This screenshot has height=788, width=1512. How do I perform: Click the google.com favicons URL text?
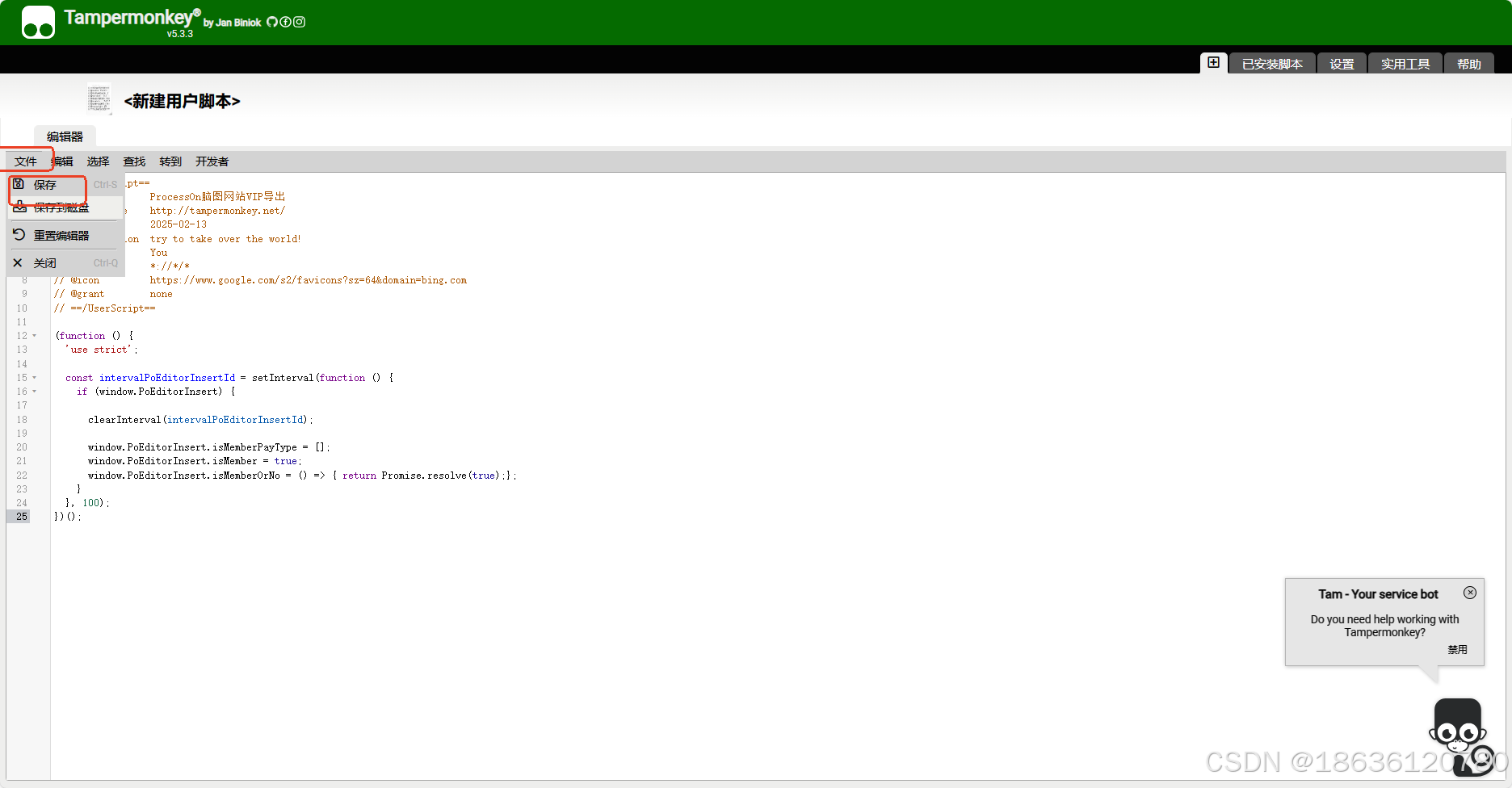coord(309,280)
